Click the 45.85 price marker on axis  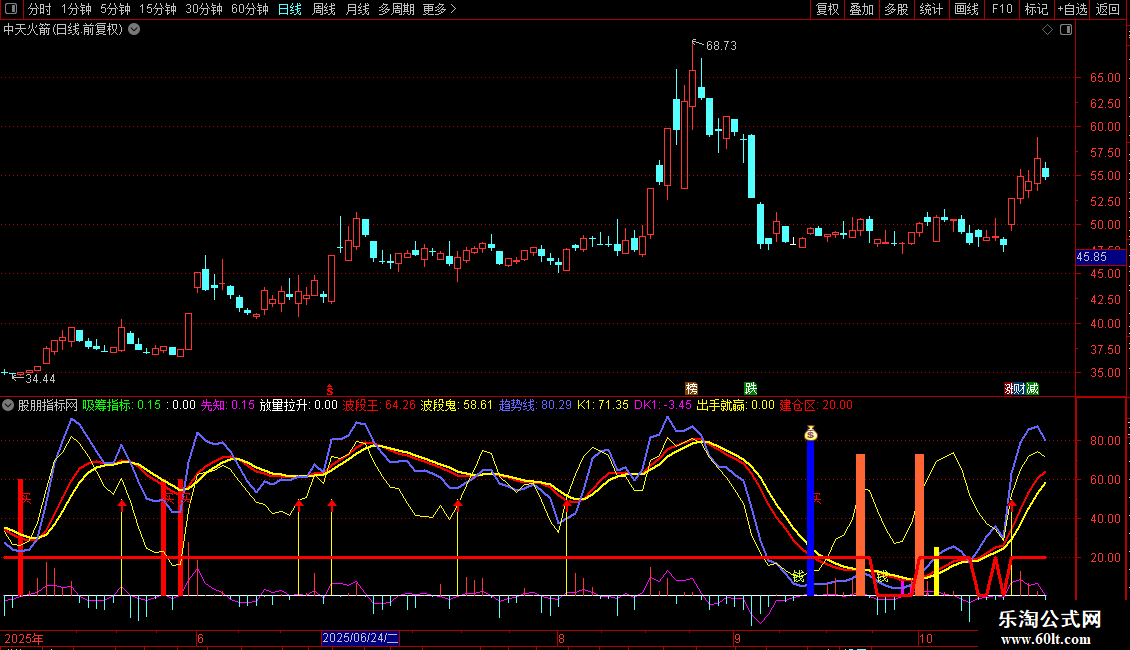coord(1100,257)
